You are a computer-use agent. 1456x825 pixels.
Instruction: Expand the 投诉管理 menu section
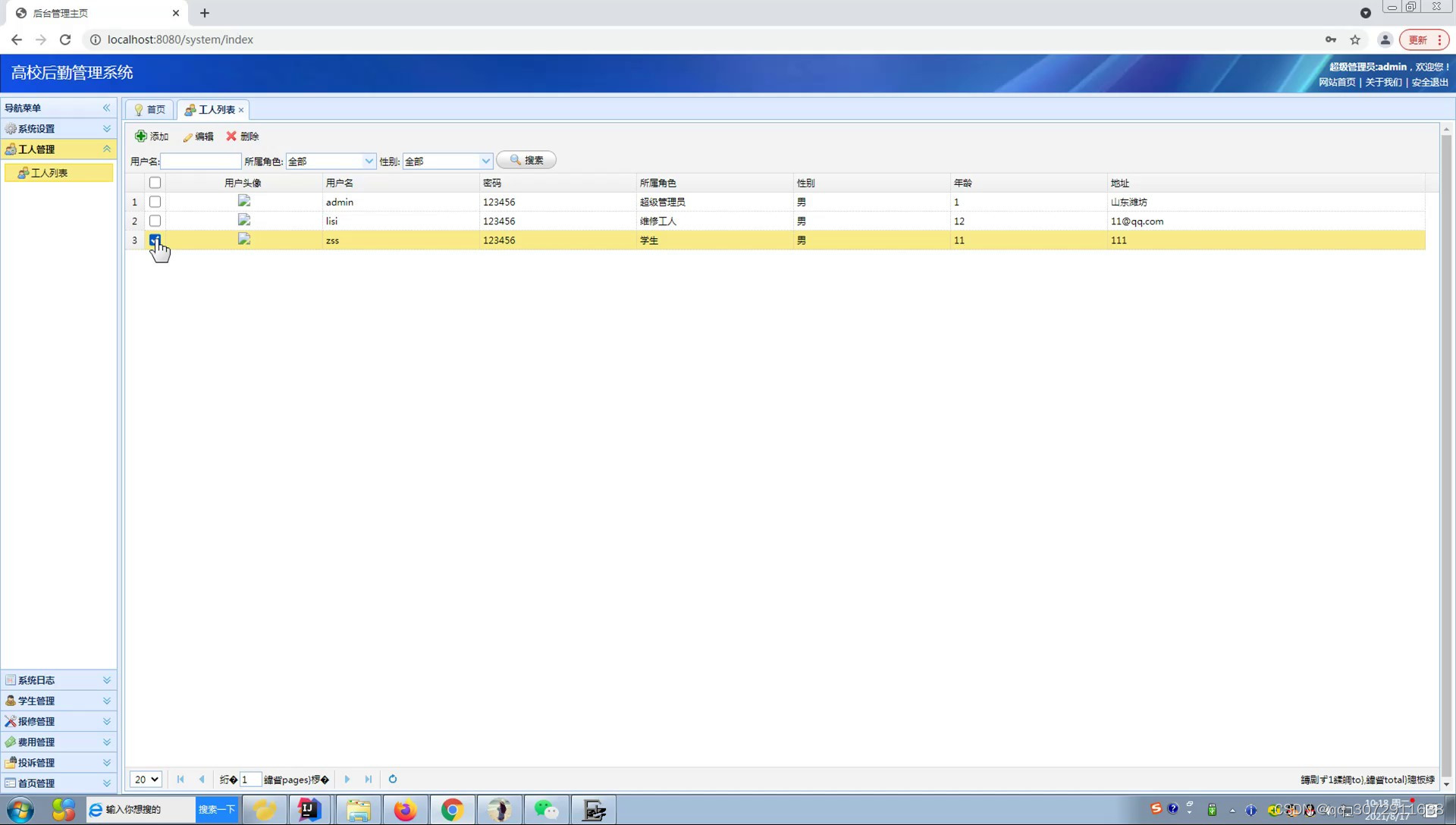tap(58, 762)
